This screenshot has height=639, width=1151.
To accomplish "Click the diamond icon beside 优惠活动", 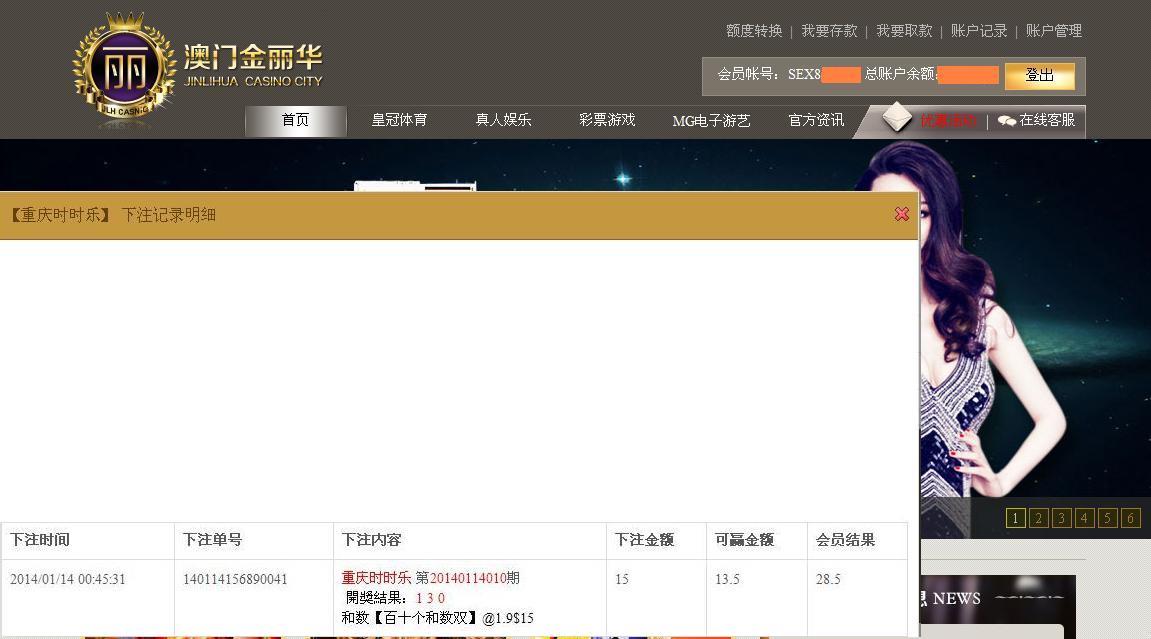I will (896, 118).
